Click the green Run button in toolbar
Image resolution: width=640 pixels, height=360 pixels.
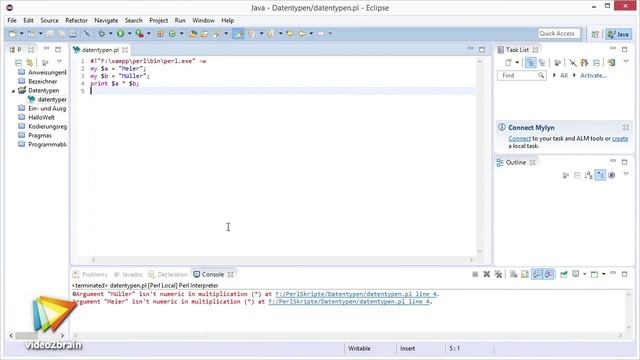120,33
